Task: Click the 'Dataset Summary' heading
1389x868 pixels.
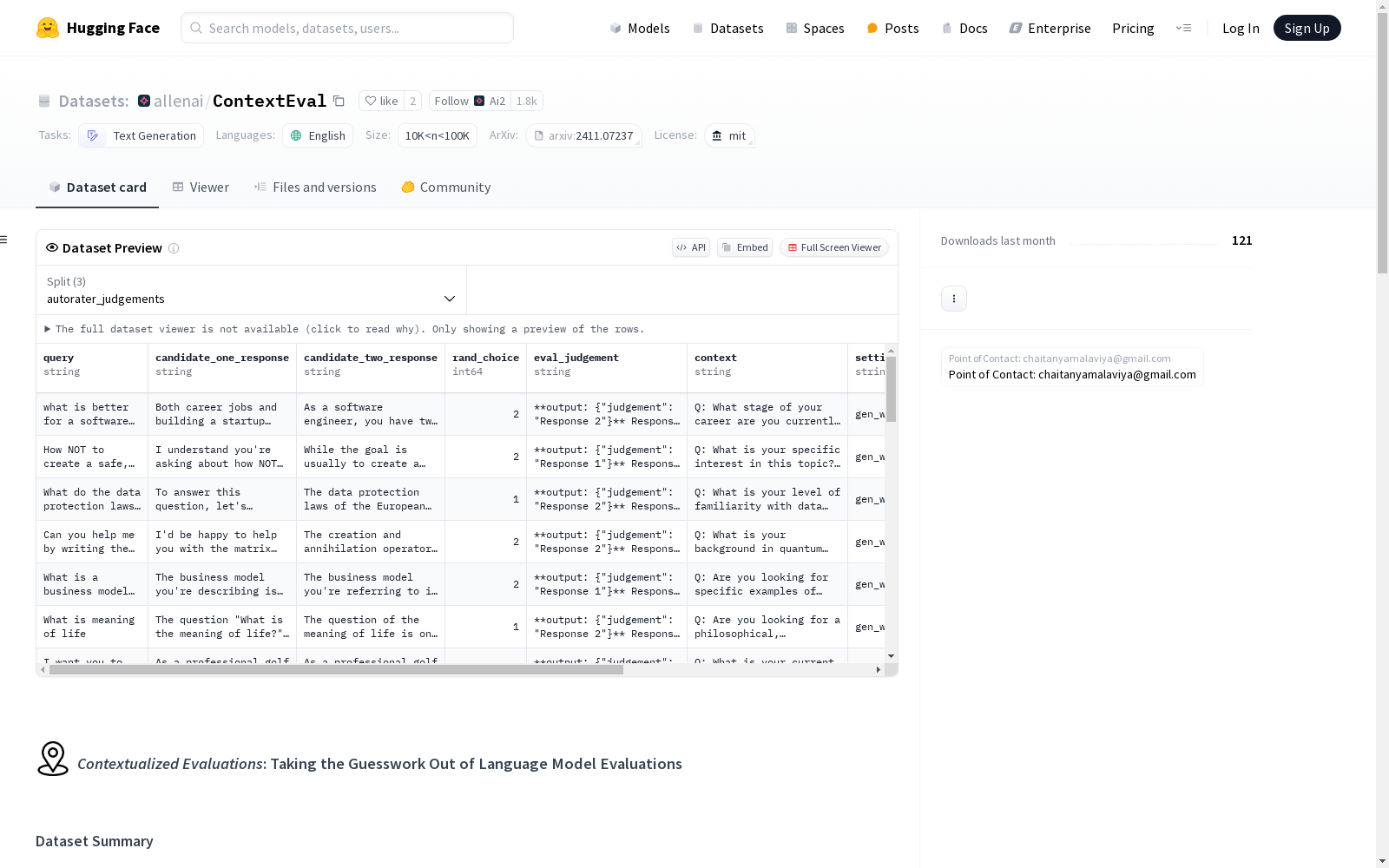Action: (95, 841)
